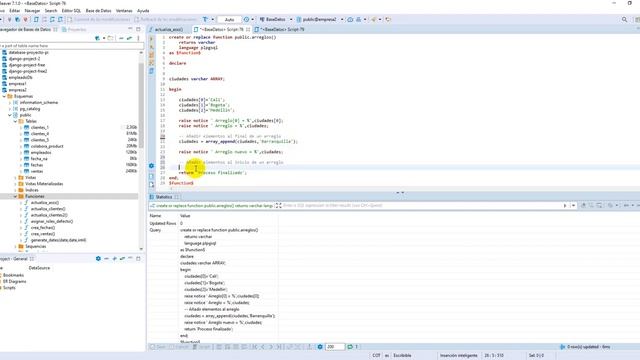Click the Rollback button in toolbar
The image size is (640, 360).
[166, 19]
